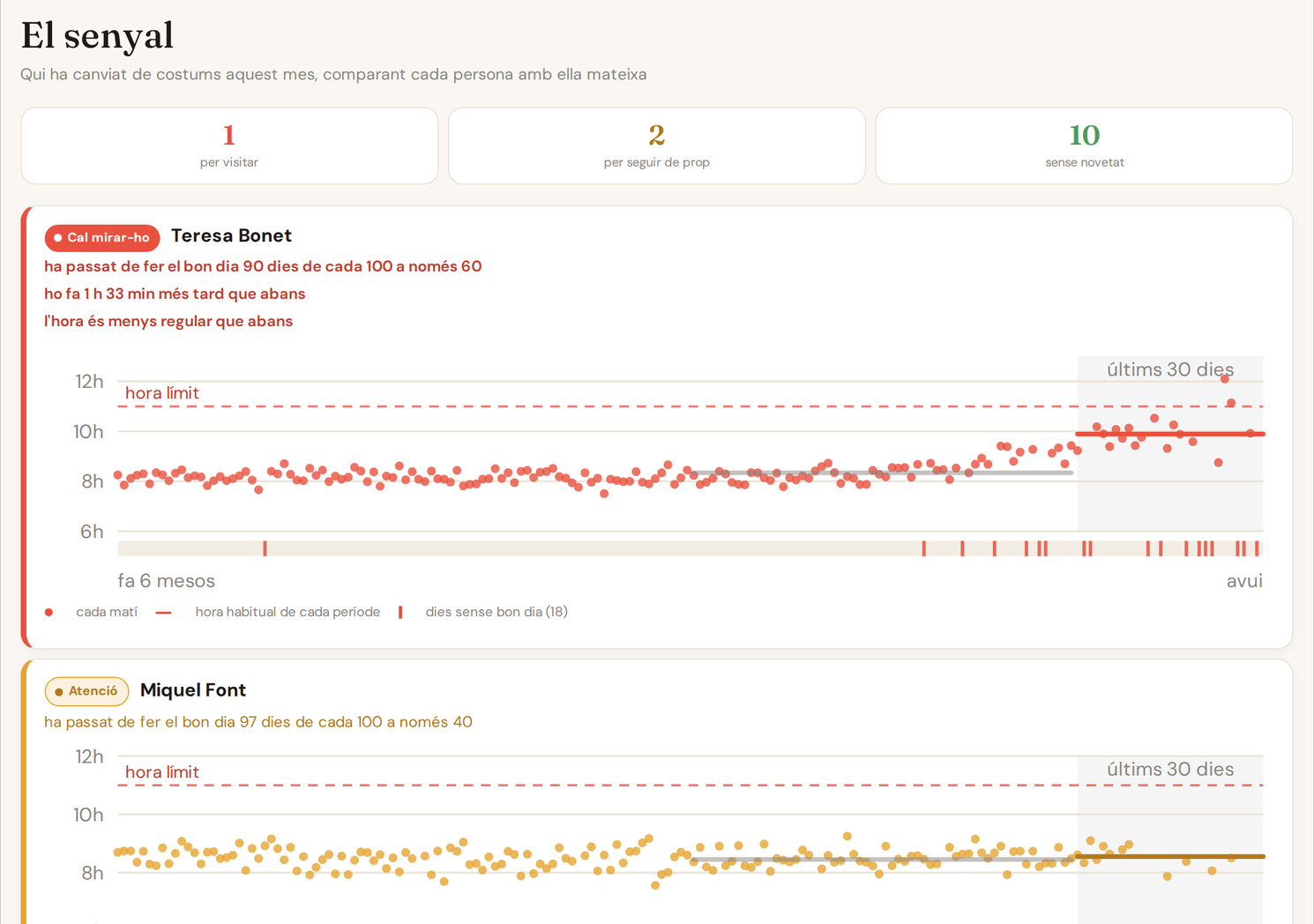Click the red dash legend icon for "hora habitual"
This screenshot has width=1314, height=924.
(163, 613)
